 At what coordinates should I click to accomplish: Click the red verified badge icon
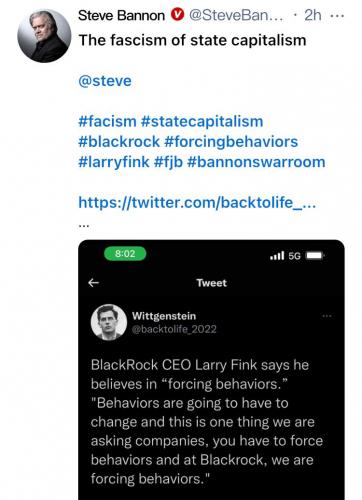click(x=178, y=15)
